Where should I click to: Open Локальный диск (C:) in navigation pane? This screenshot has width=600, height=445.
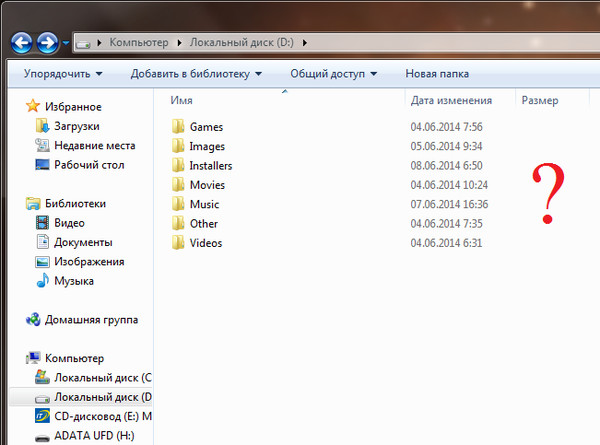point(103,378)
